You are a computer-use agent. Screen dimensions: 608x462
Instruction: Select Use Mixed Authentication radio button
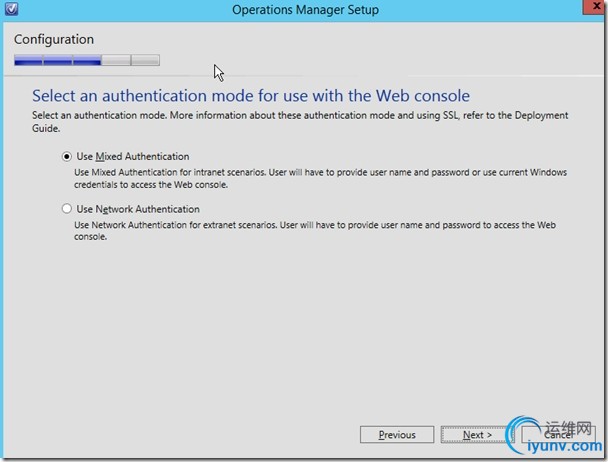[x=67, y=156]
